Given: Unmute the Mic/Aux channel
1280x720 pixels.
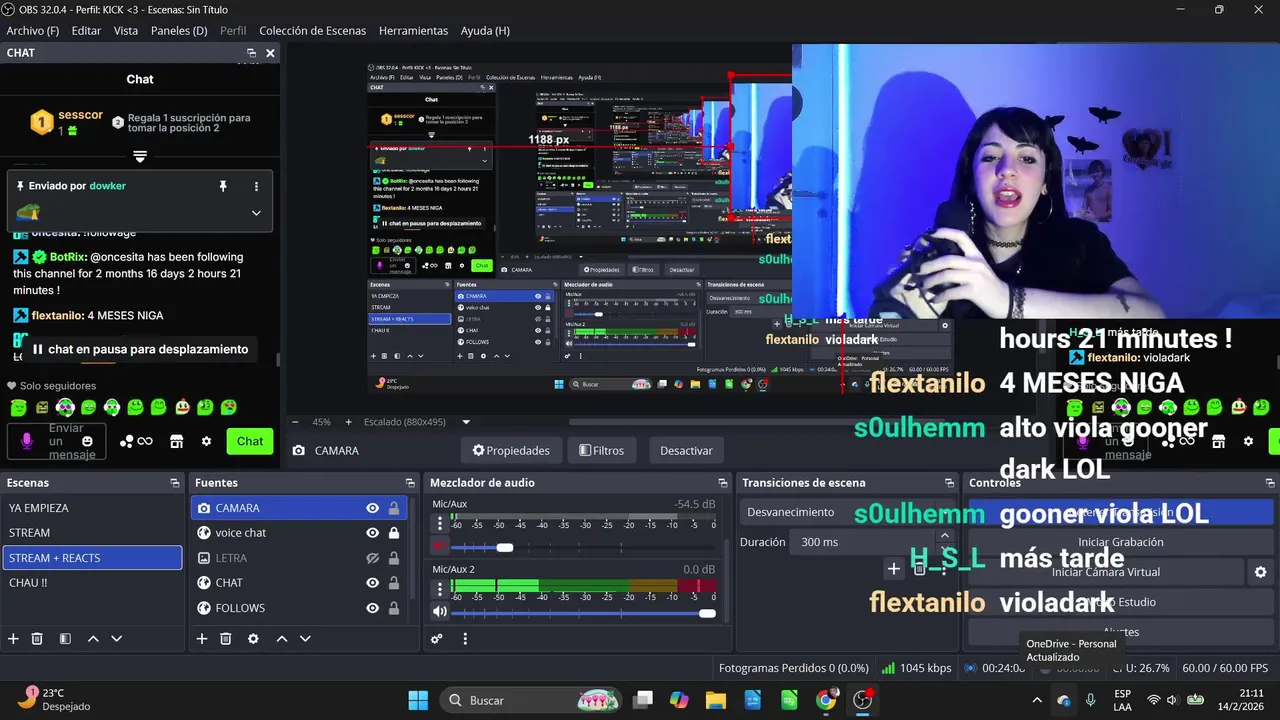Looking at the screenshot, I should 439,546.
